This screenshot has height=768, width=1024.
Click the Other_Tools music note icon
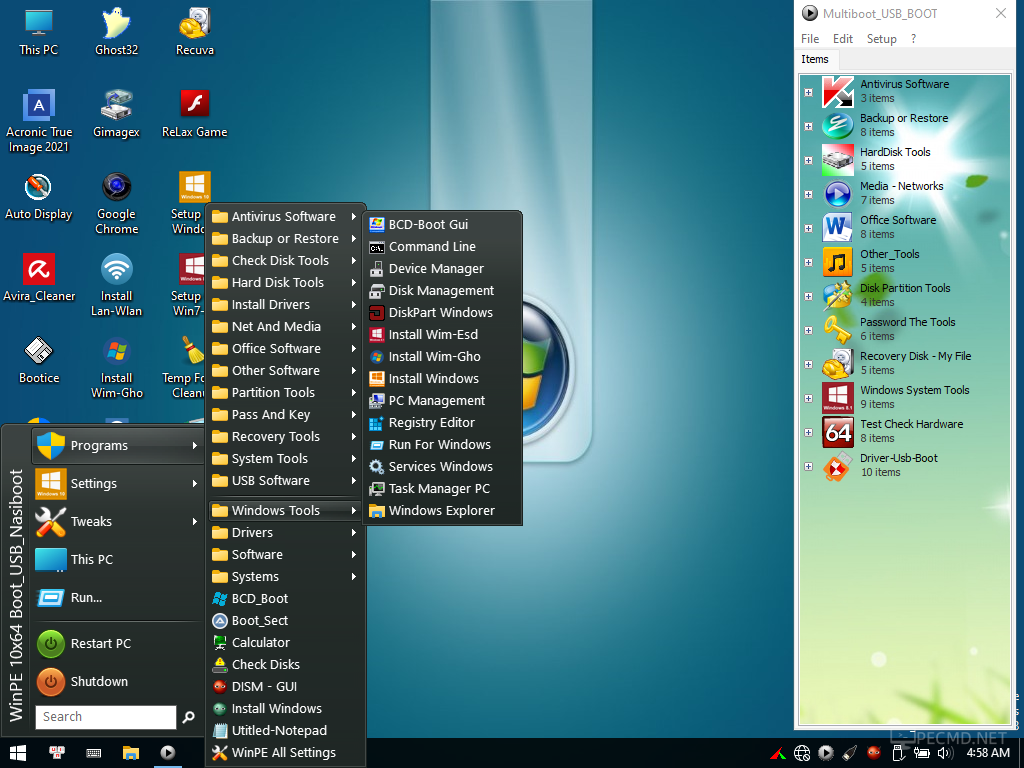[x=837, y=262]
